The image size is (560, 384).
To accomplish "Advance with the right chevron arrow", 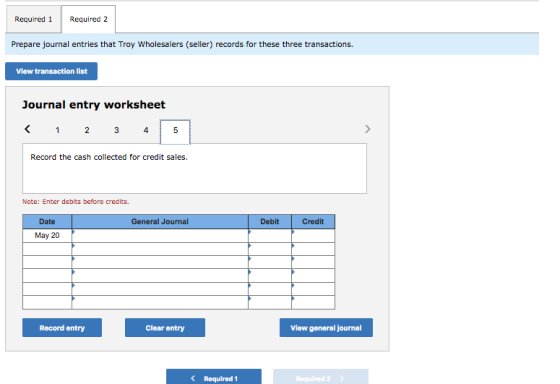I will click(x=368, y=129).
